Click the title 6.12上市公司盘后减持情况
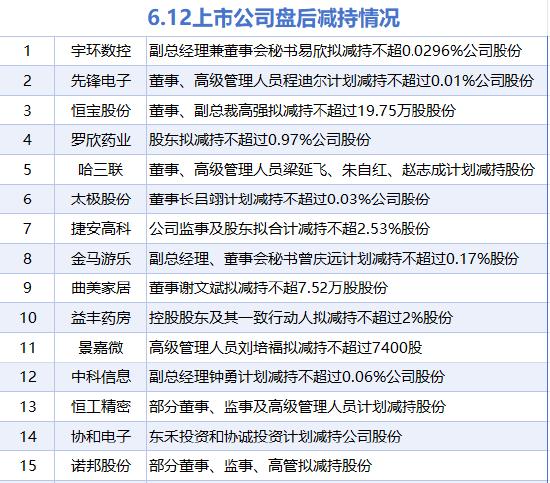 (273, 18)
